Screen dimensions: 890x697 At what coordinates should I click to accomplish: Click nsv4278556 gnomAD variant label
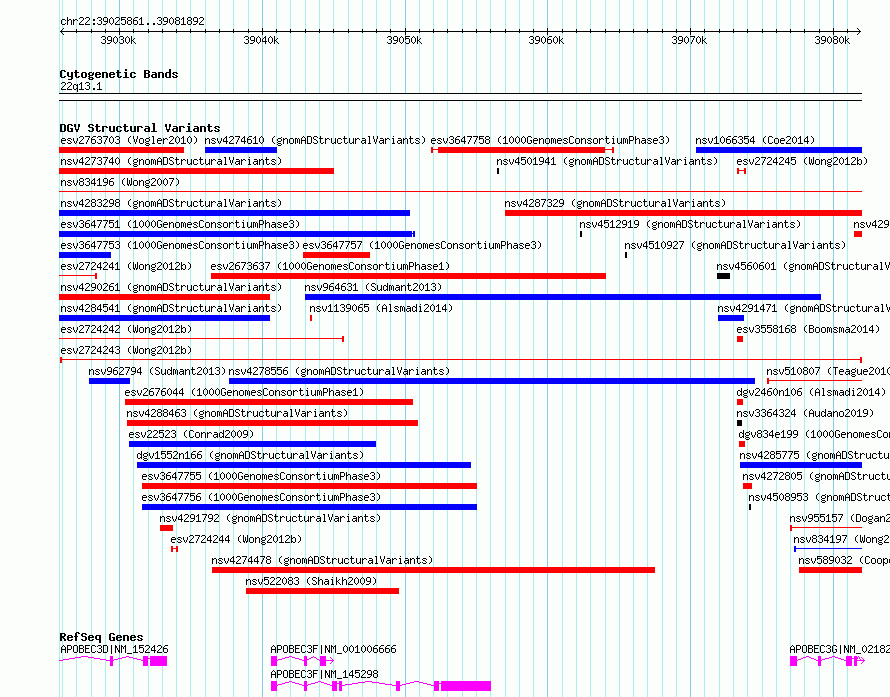[339, 371]
